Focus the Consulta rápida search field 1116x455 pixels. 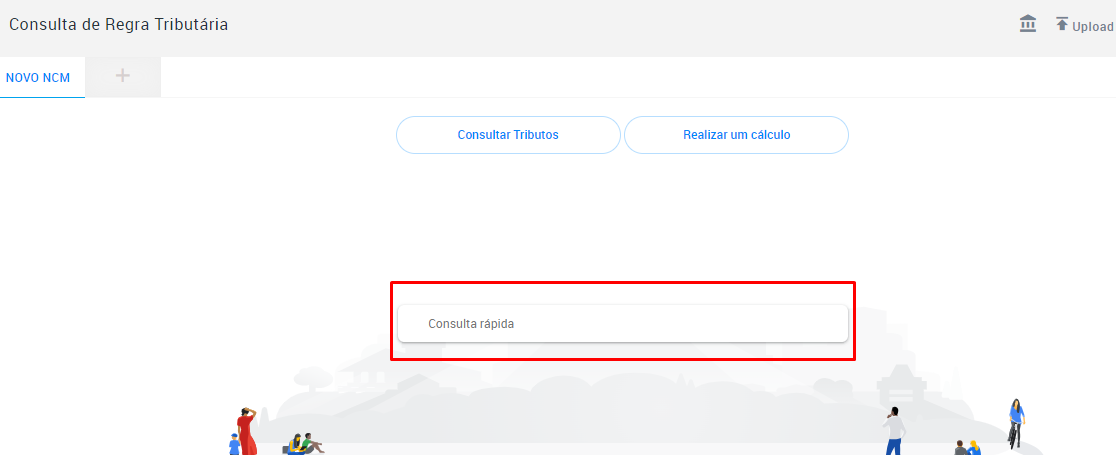click(623, 323)
